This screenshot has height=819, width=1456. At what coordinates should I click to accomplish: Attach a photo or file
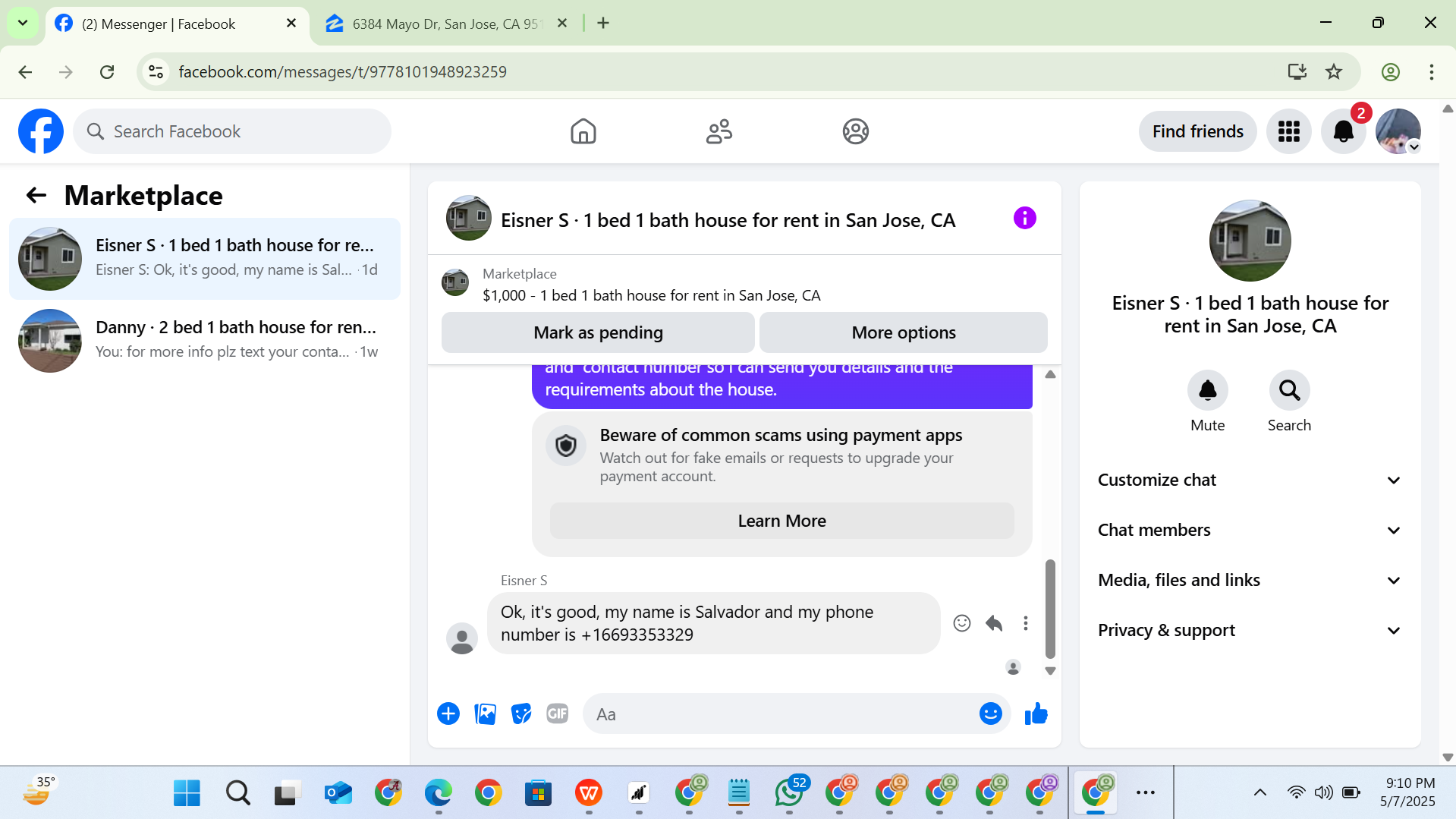coord(485,713)
